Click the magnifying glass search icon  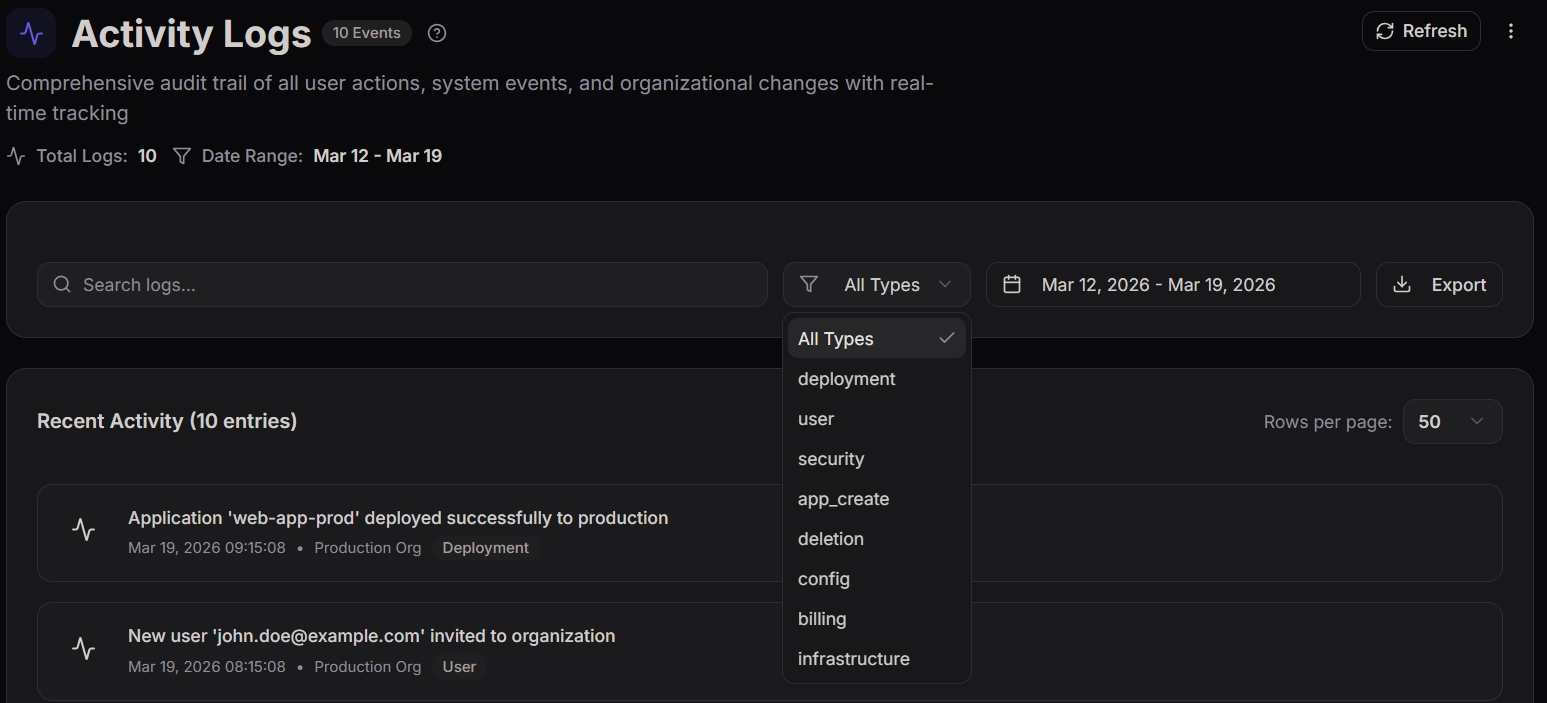(x=62, y=284)
